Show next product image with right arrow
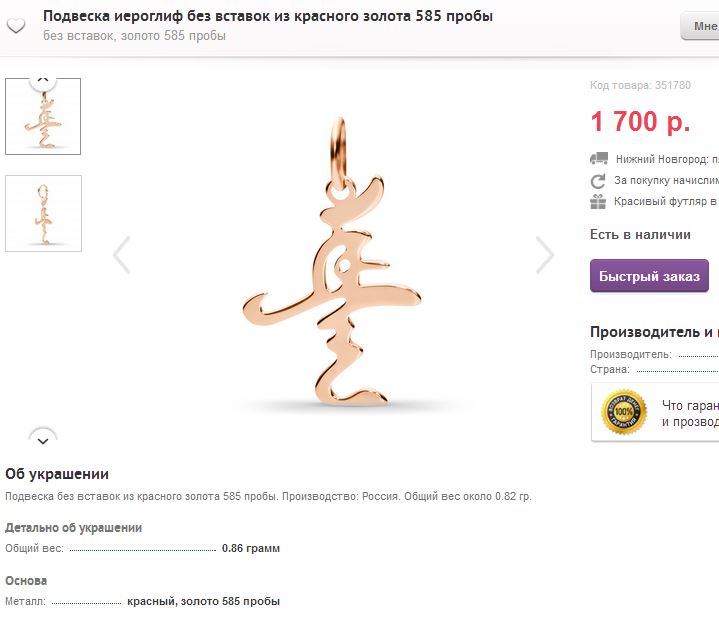 pyautogui.click(x=545, y=255)
